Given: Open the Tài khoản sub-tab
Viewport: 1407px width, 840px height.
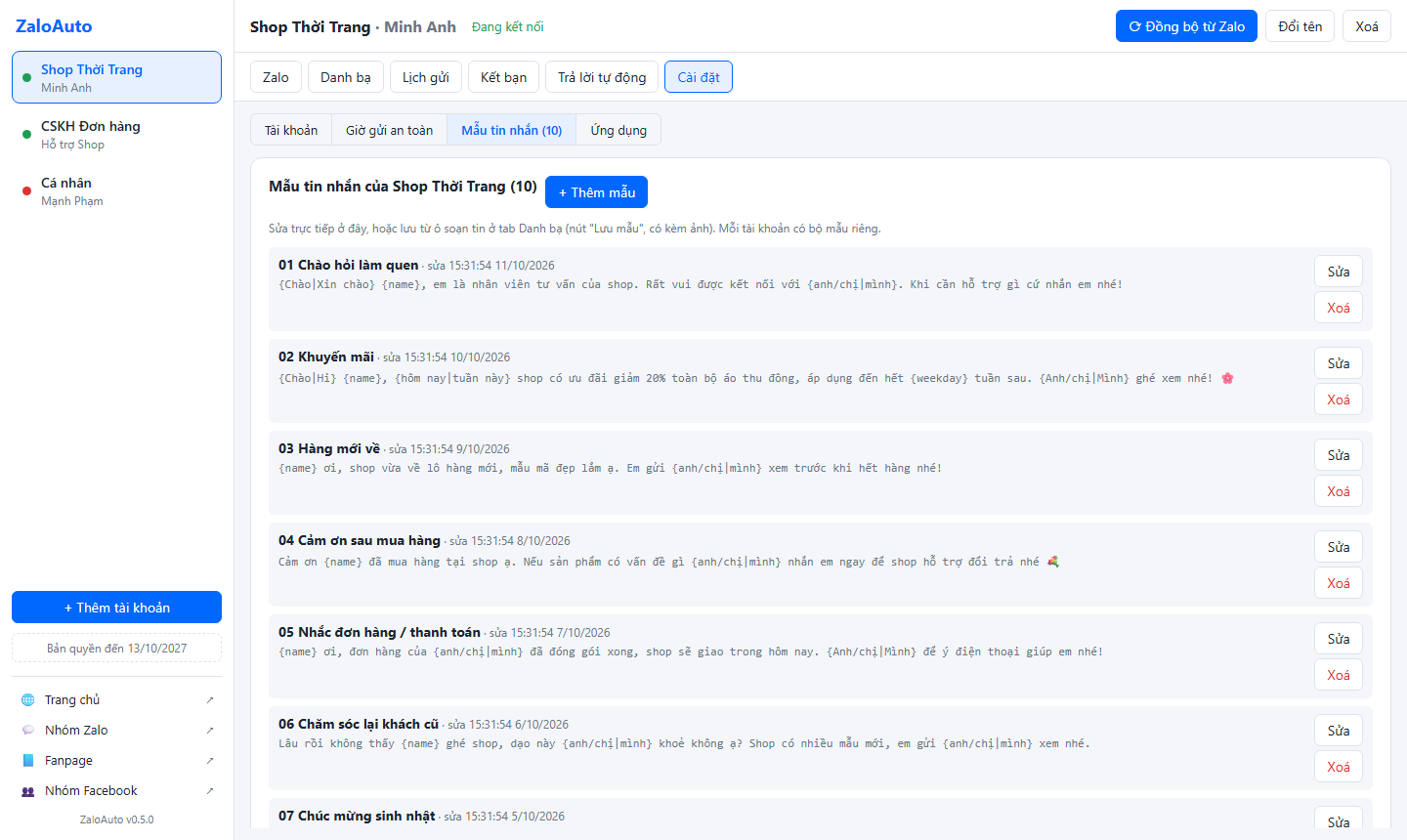Looking at the screenshot, I should 291,130.
